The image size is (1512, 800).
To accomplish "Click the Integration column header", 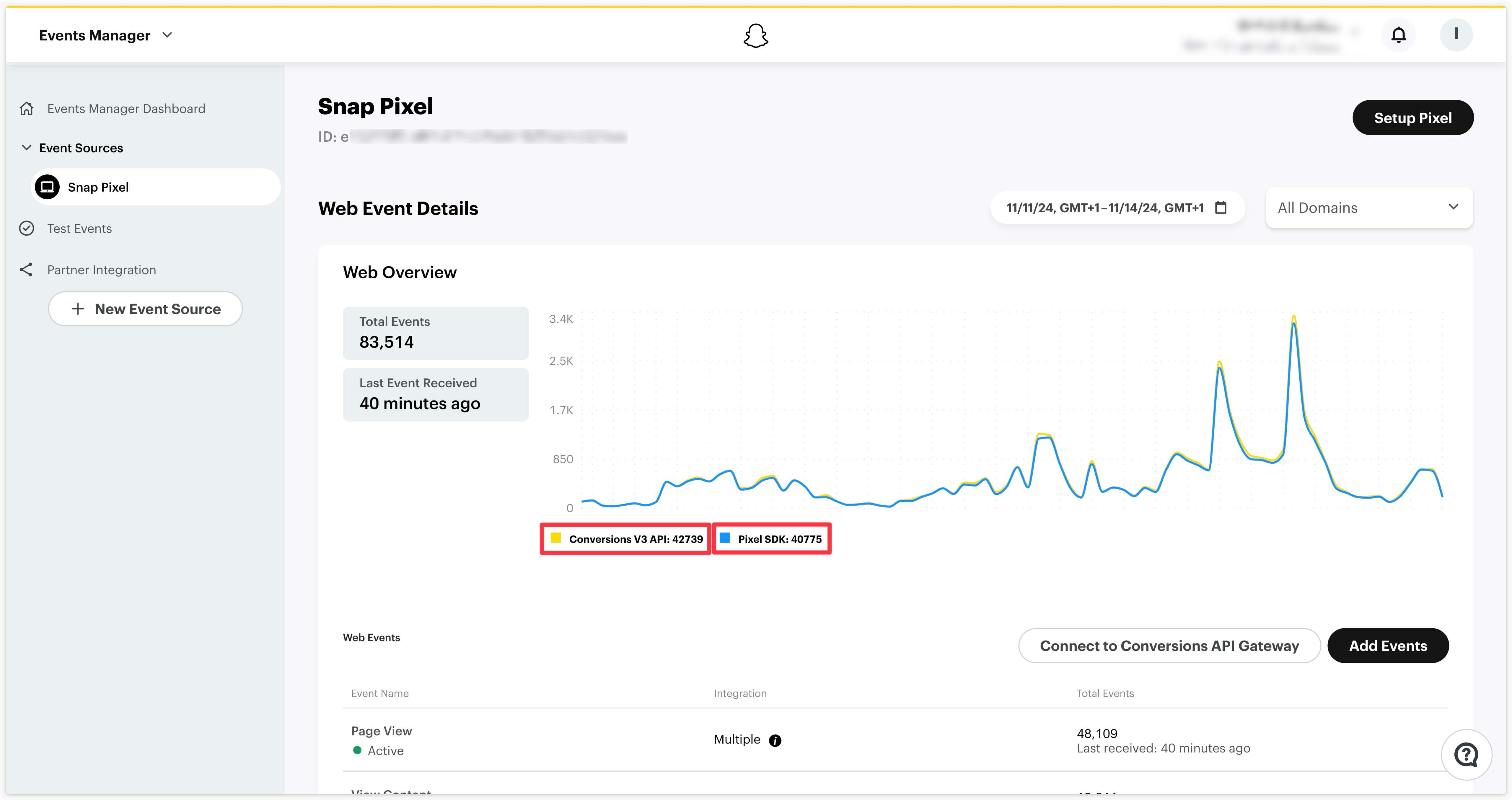I will click(739, 693).
